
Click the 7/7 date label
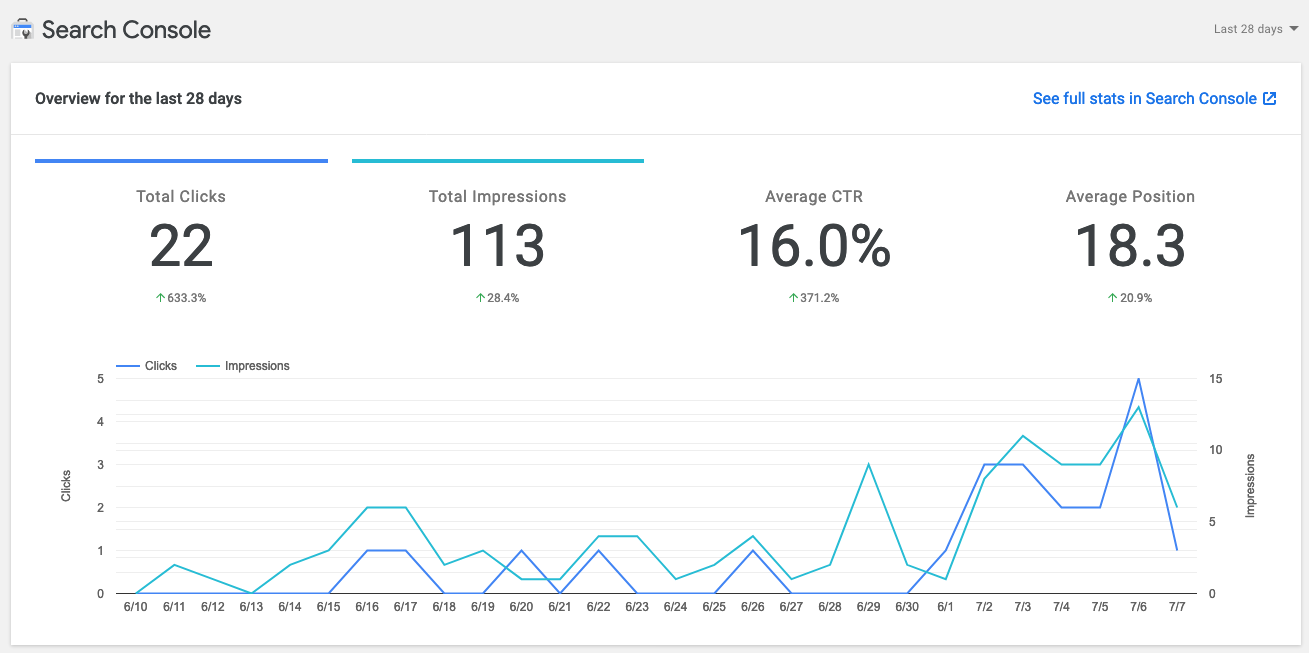pyautogui.click(x=1177, y=607)
